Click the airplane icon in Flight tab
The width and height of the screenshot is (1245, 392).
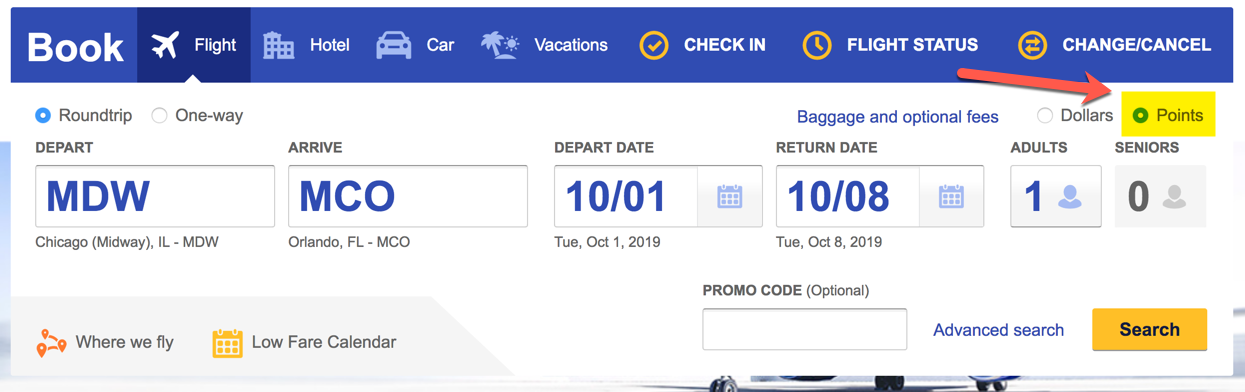(165, 45)
